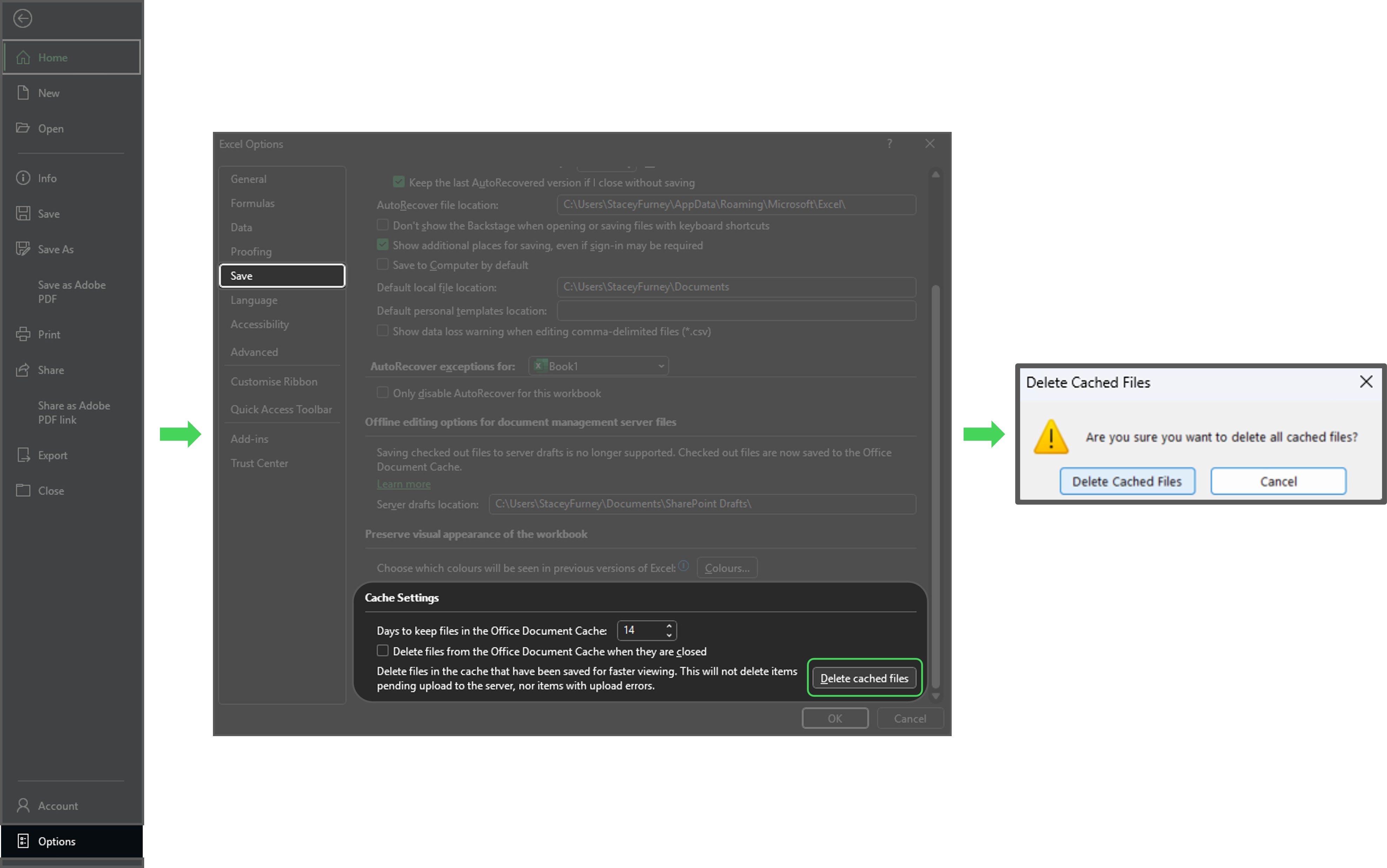Click the Learn more link

(x=404, y=484)
